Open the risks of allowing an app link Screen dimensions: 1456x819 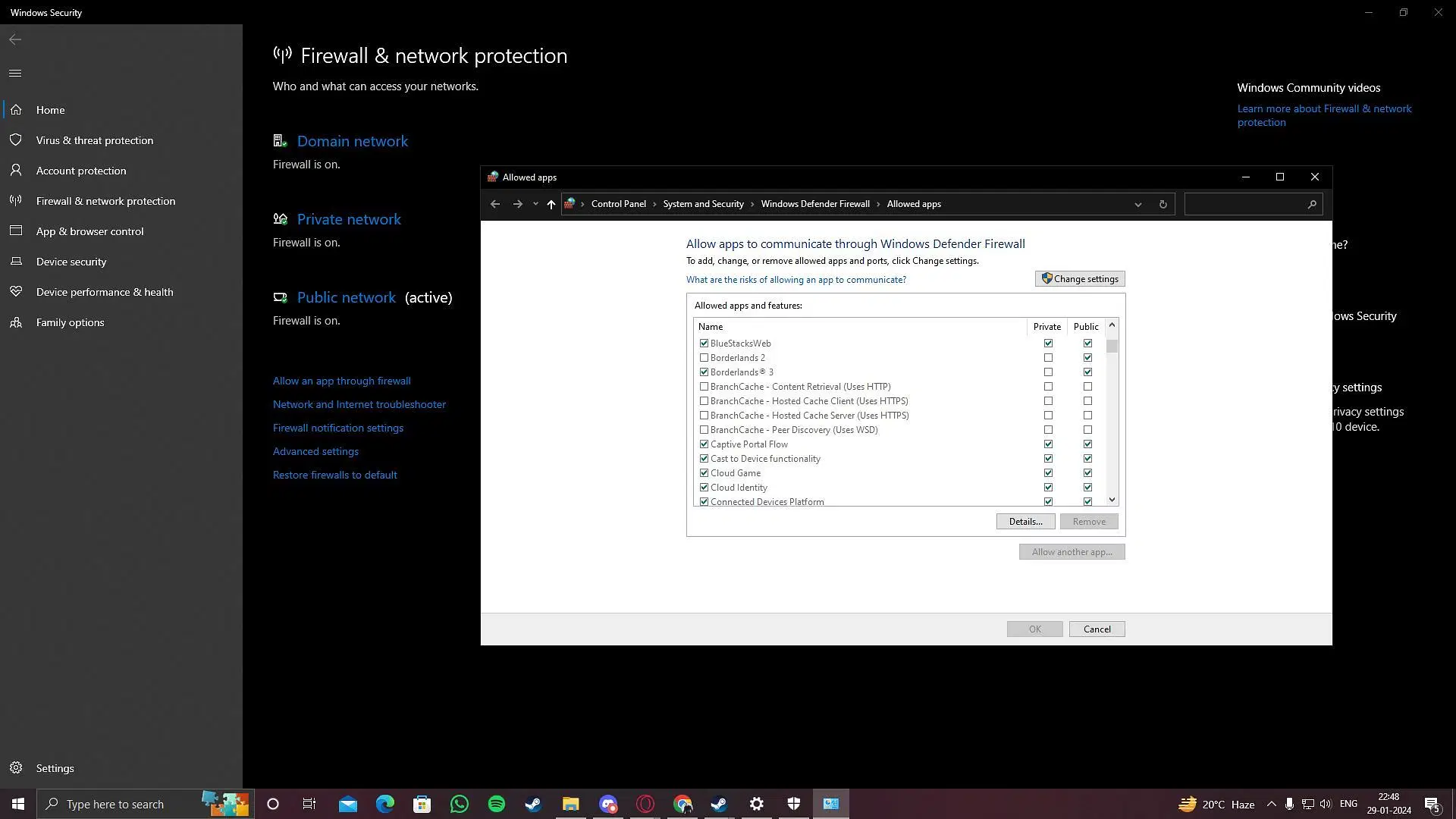click(796, 280)
